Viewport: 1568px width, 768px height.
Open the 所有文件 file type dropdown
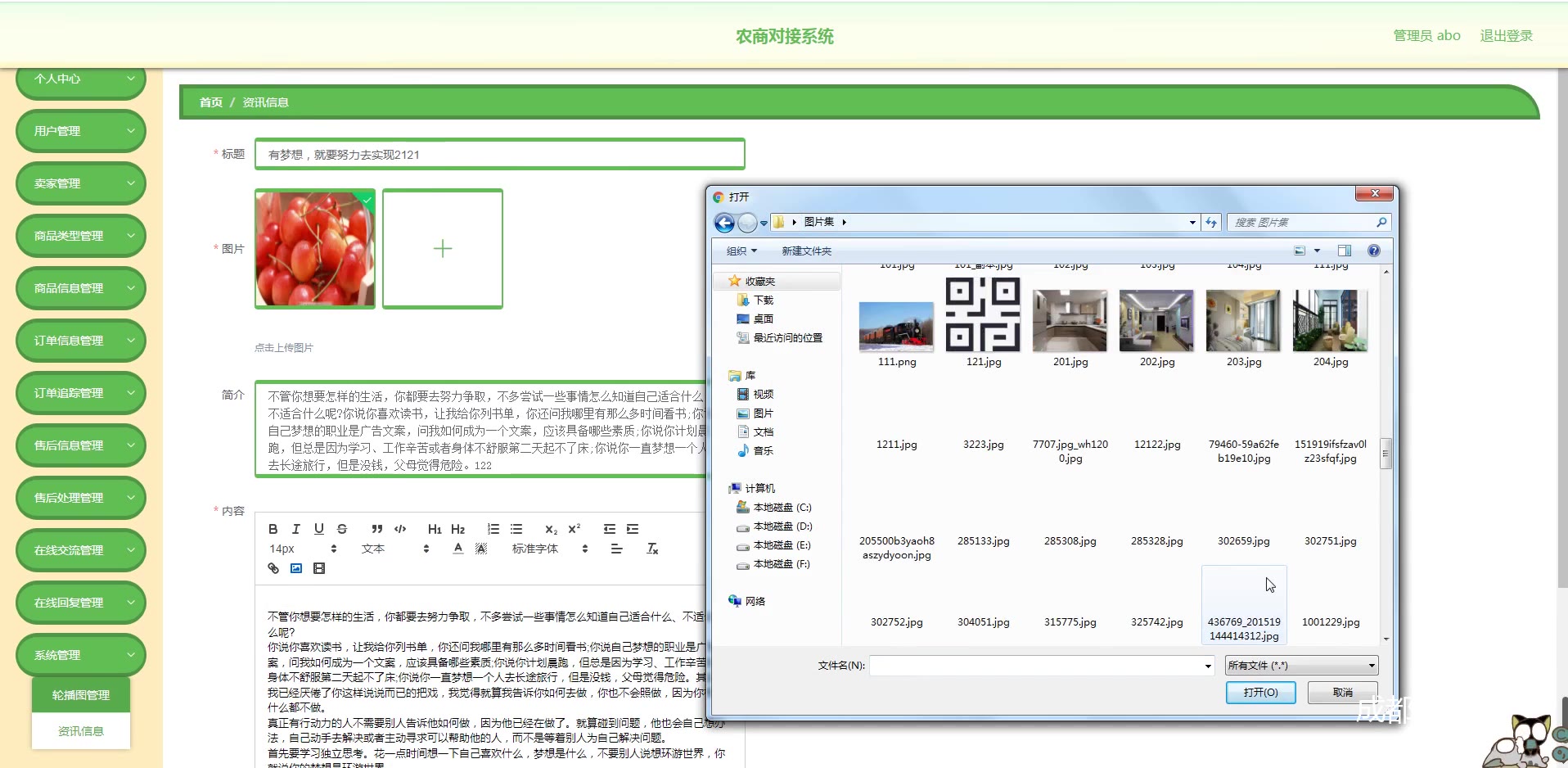(x=1301, y=666)
